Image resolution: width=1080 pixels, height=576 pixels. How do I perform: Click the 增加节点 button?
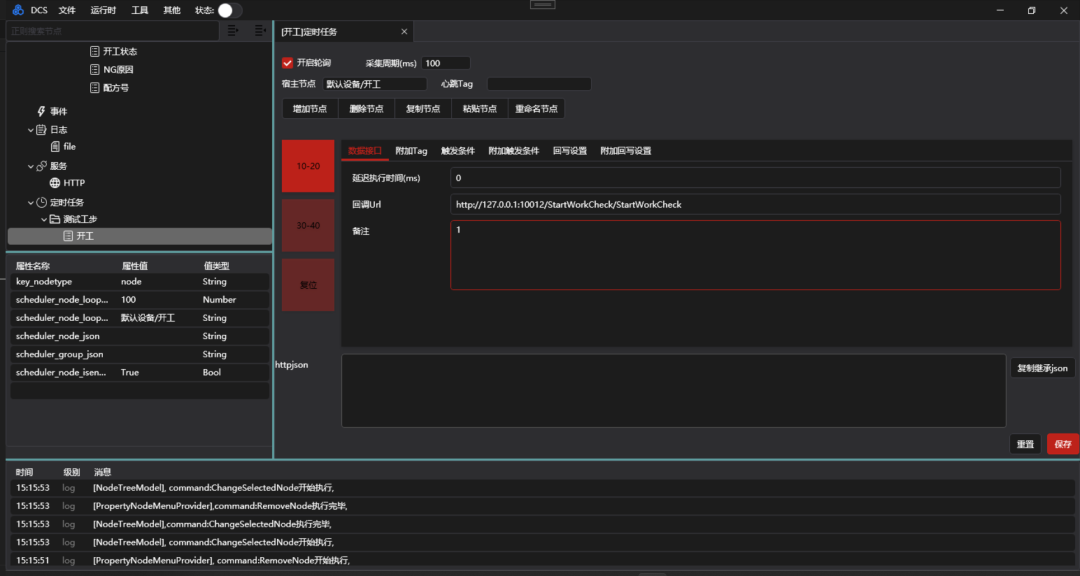coord(310,109)
